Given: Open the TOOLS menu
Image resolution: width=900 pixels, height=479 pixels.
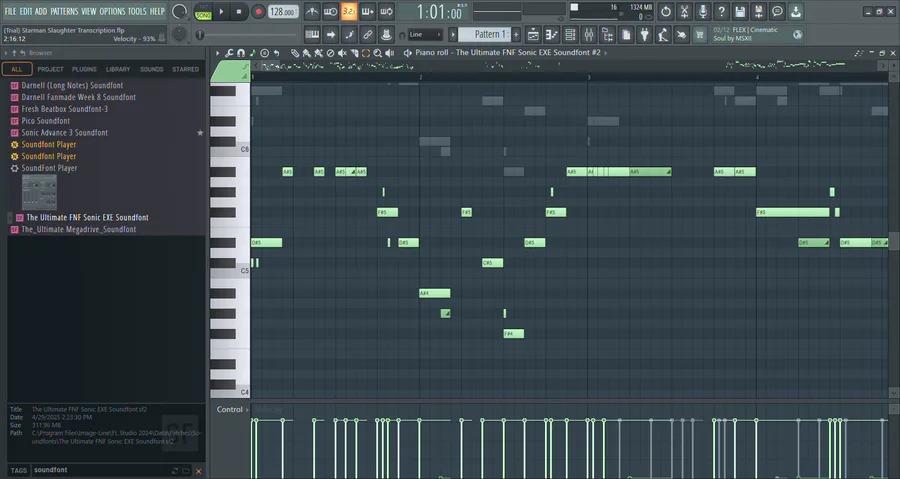Looking at the screenshot, I should click(137, 11).
